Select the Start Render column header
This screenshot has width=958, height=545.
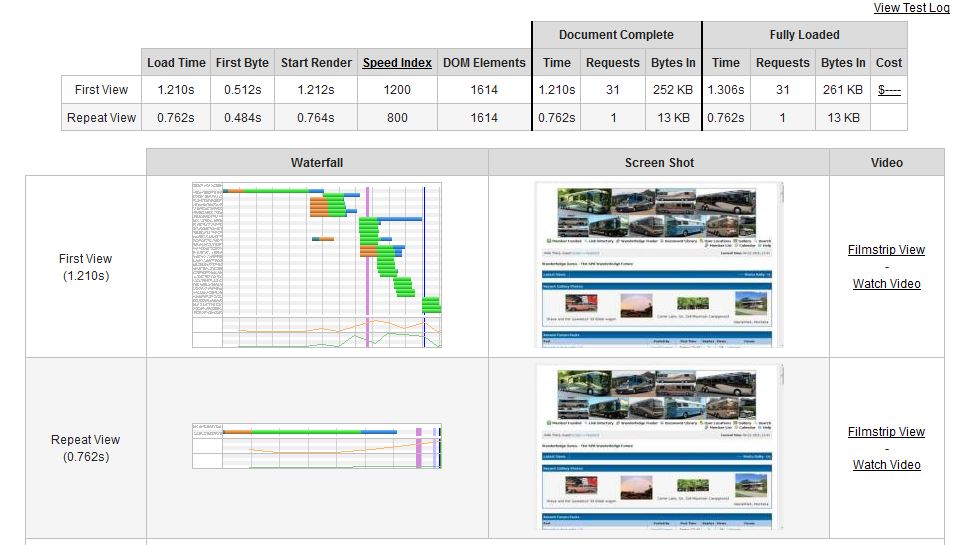coord(316,62)
